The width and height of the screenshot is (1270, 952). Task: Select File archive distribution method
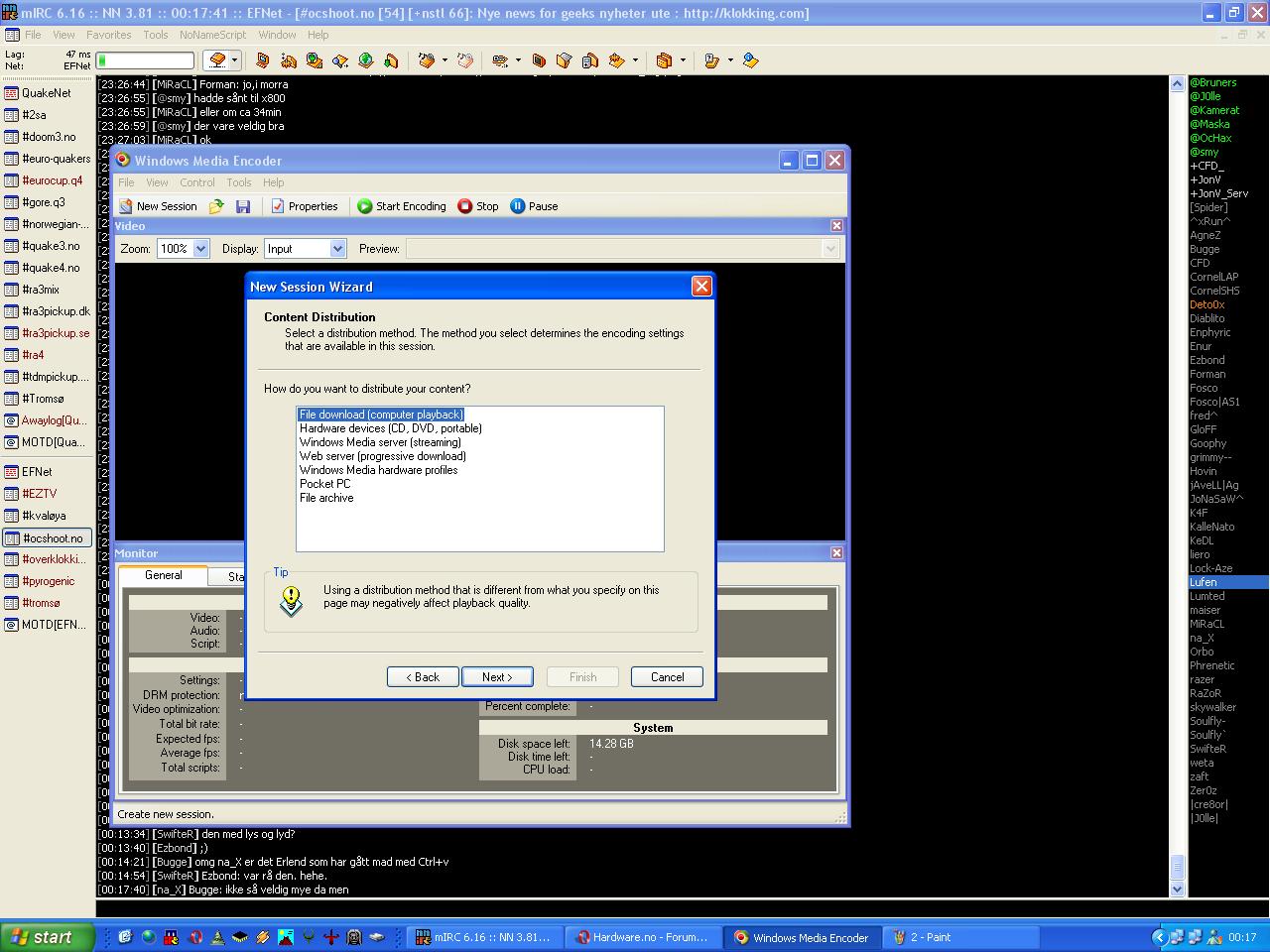coord(326,498)
